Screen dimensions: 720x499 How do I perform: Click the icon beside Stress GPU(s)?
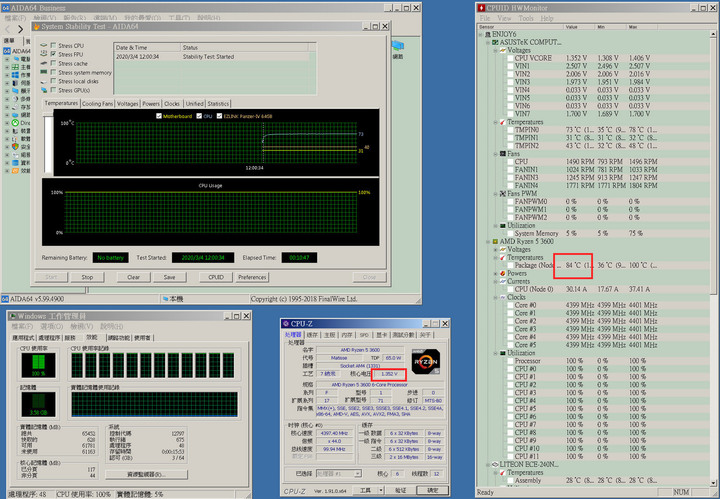44,90
